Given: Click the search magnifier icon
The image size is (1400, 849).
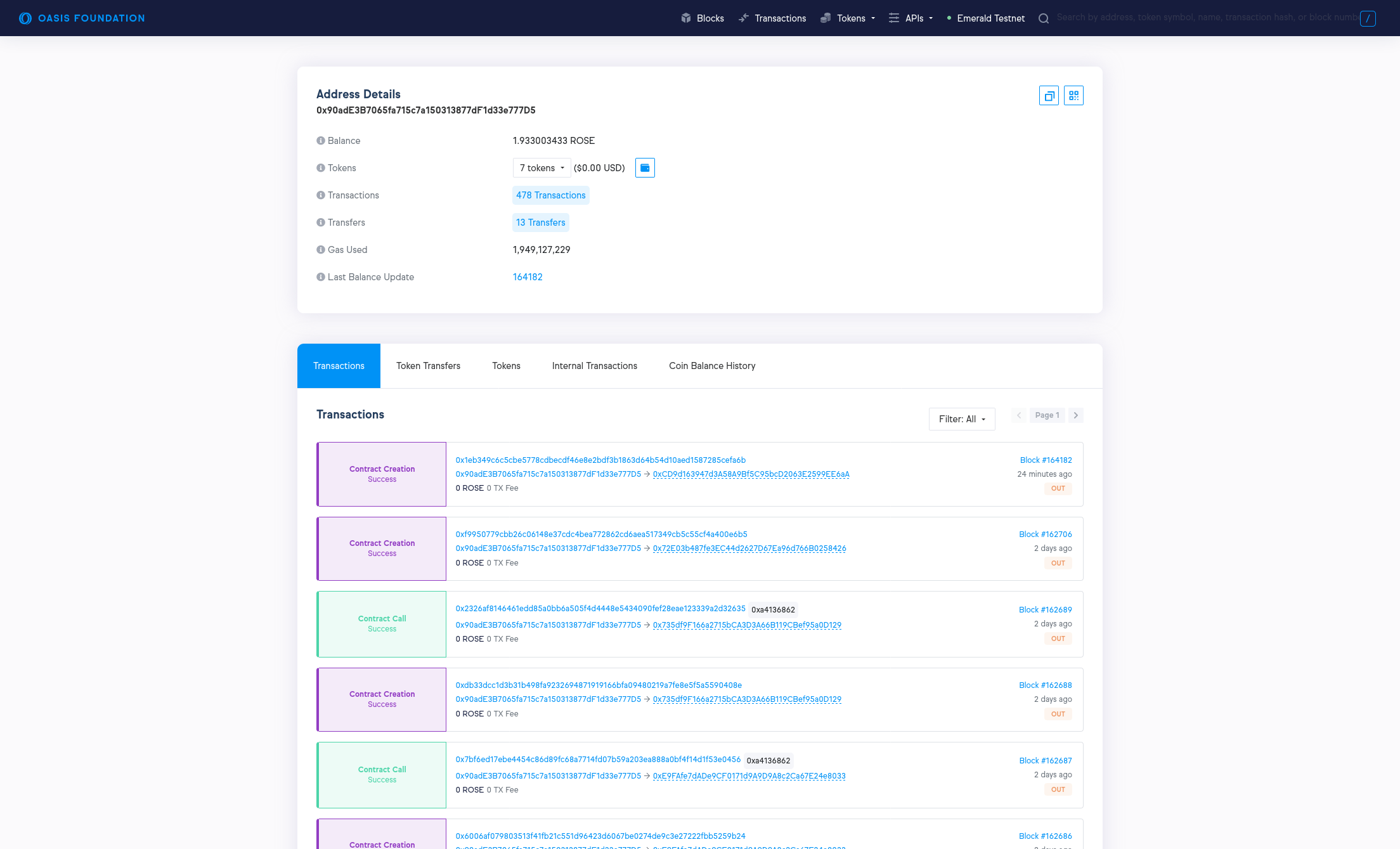Looking at the screenshot, I should [1044, 18].
